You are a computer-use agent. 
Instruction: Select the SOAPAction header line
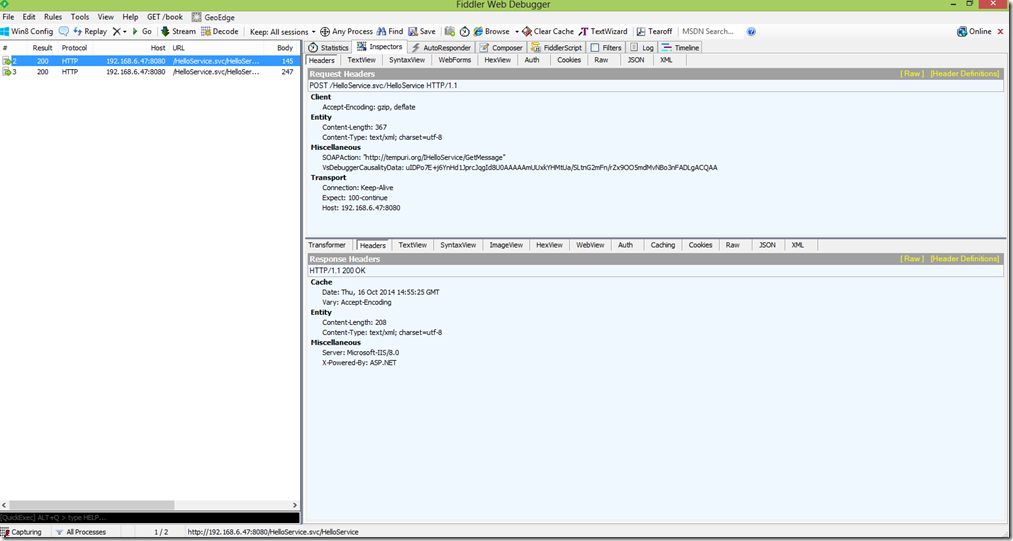[x=413, y=157]
